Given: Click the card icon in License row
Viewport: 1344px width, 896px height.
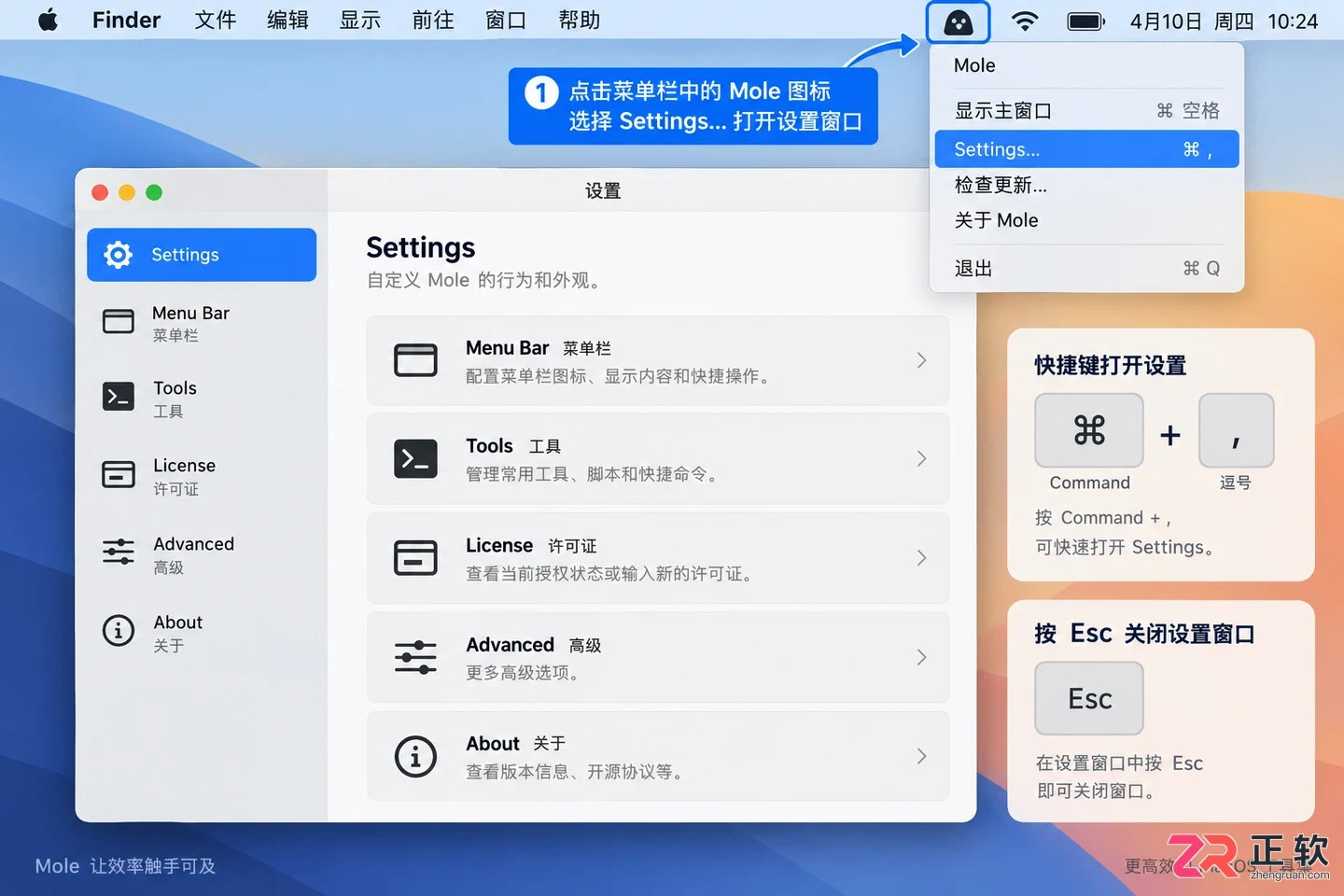Looking at the screenshot, I should [415, 558].
